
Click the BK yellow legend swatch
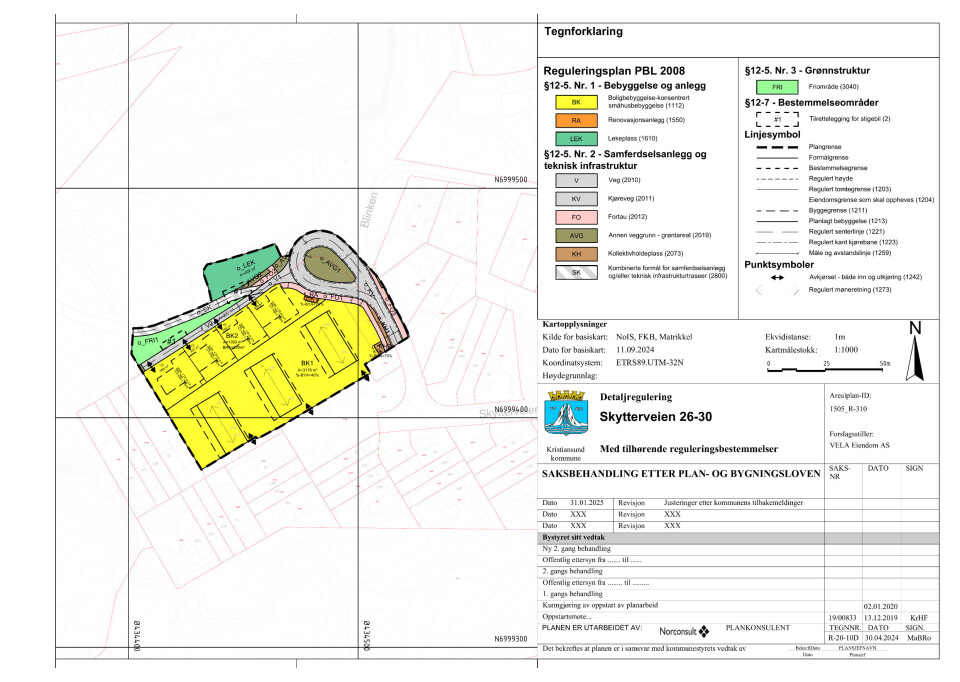click(576, 102)
